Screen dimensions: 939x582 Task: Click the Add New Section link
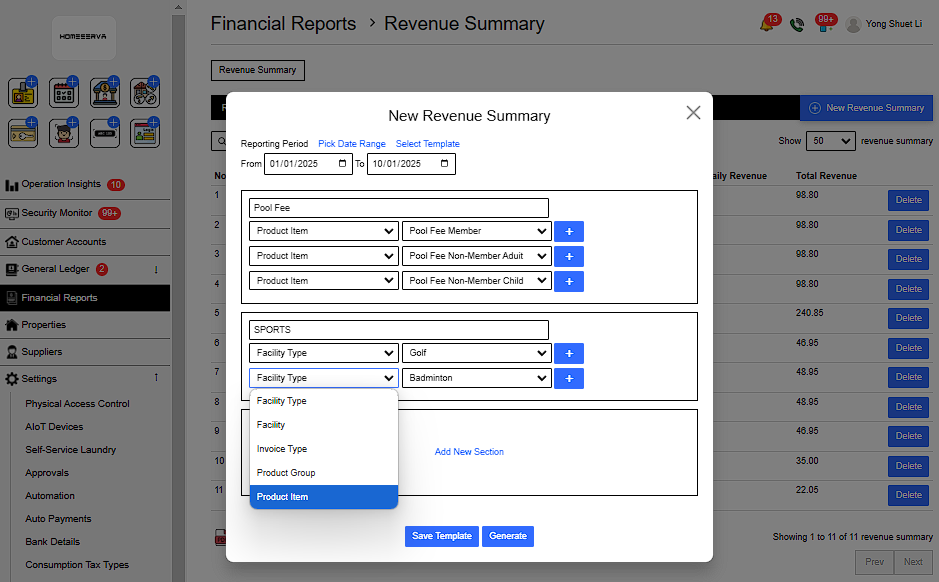469,452
